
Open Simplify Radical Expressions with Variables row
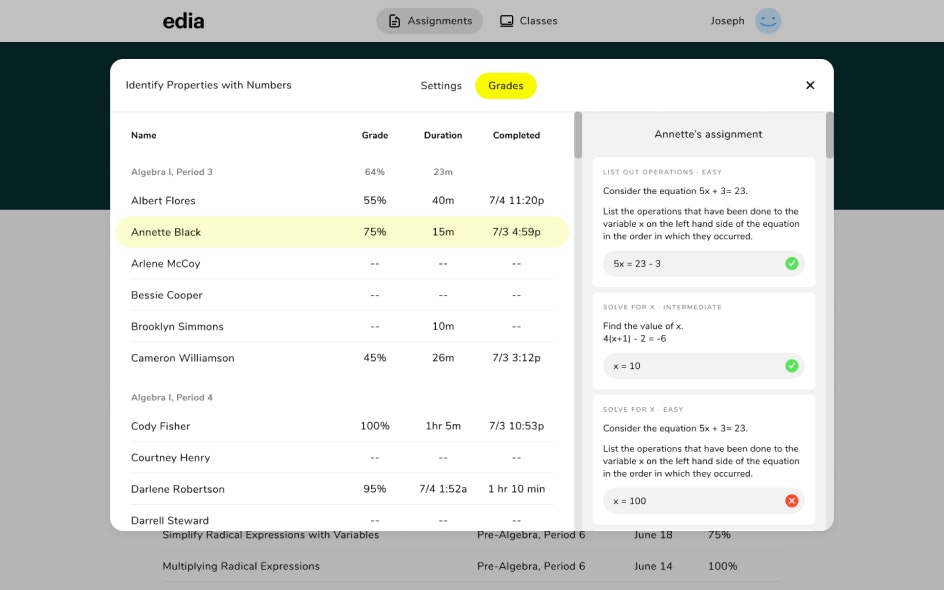pyautogui.click(x=271, y=535)
